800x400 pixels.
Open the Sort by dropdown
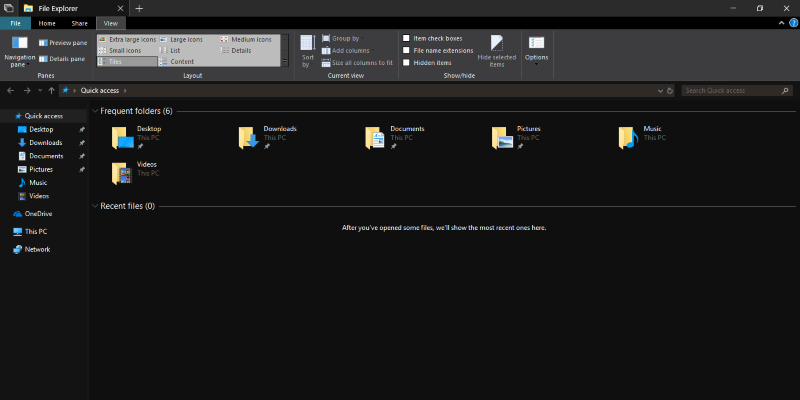click(x=308, y=50)
